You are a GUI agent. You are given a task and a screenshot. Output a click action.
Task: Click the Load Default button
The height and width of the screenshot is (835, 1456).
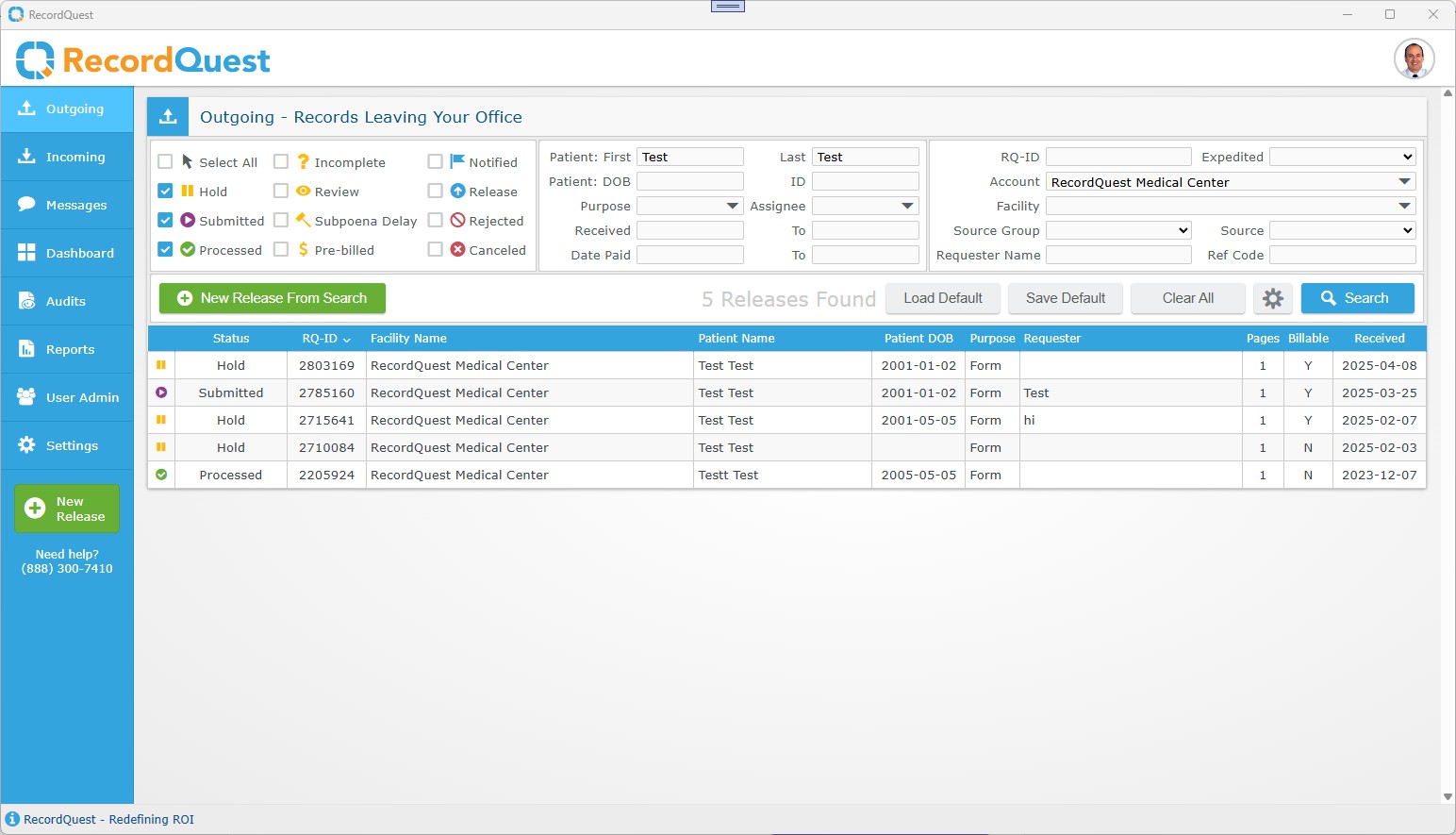(943, 298)
